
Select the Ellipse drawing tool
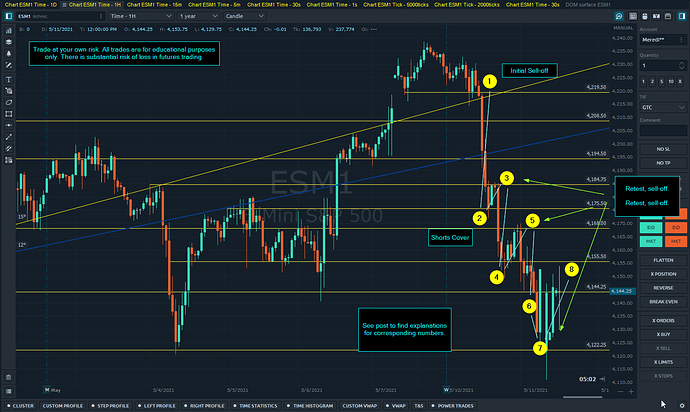coord(8,103)
